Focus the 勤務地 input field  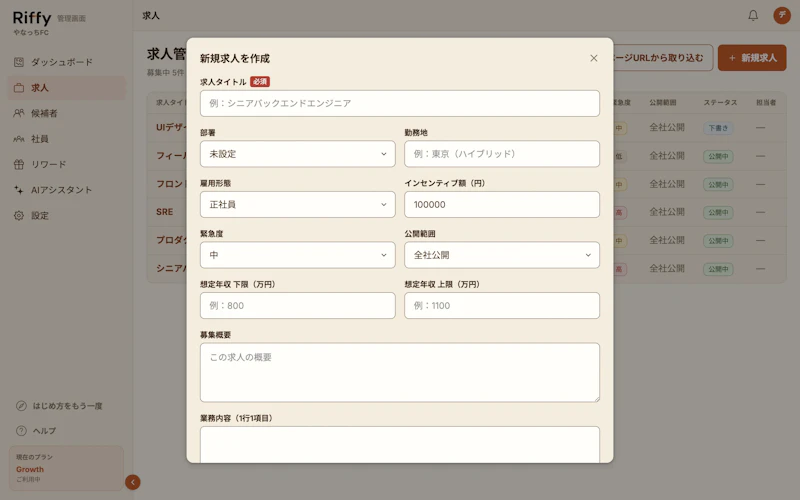tap(502, 154)
